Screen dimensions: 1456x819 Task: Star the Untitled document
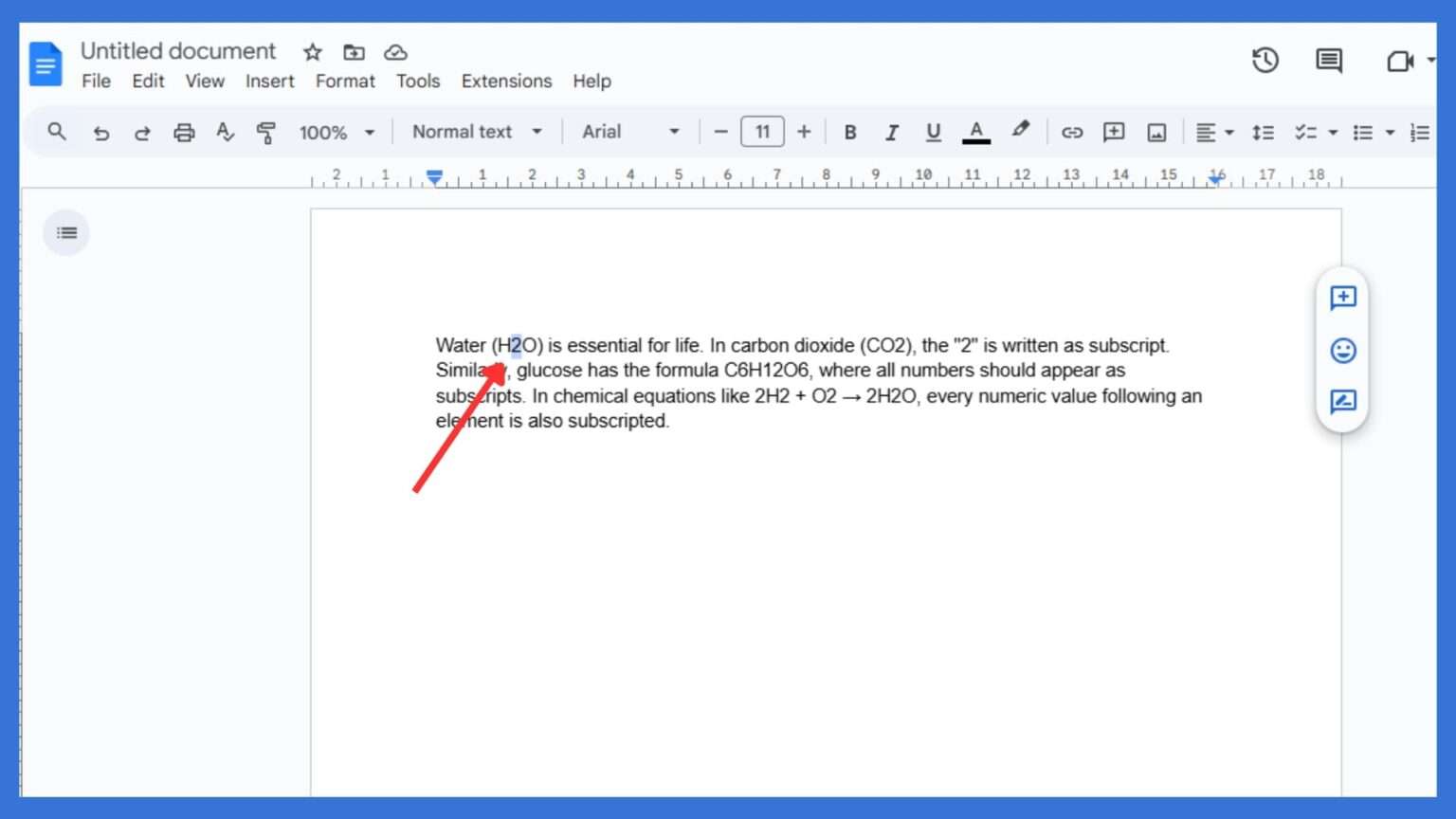click(313, 52)
